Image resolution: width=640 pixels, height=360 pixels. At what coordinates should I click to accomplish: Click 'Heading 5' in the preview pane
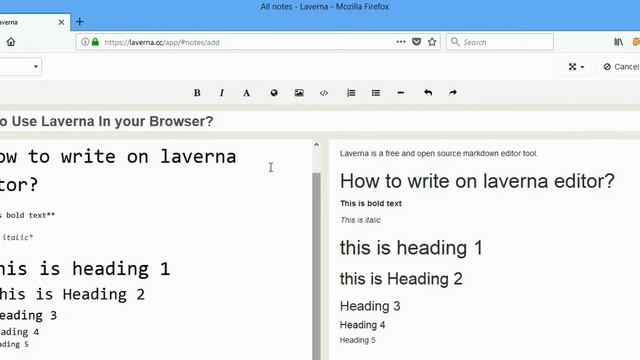358,340
